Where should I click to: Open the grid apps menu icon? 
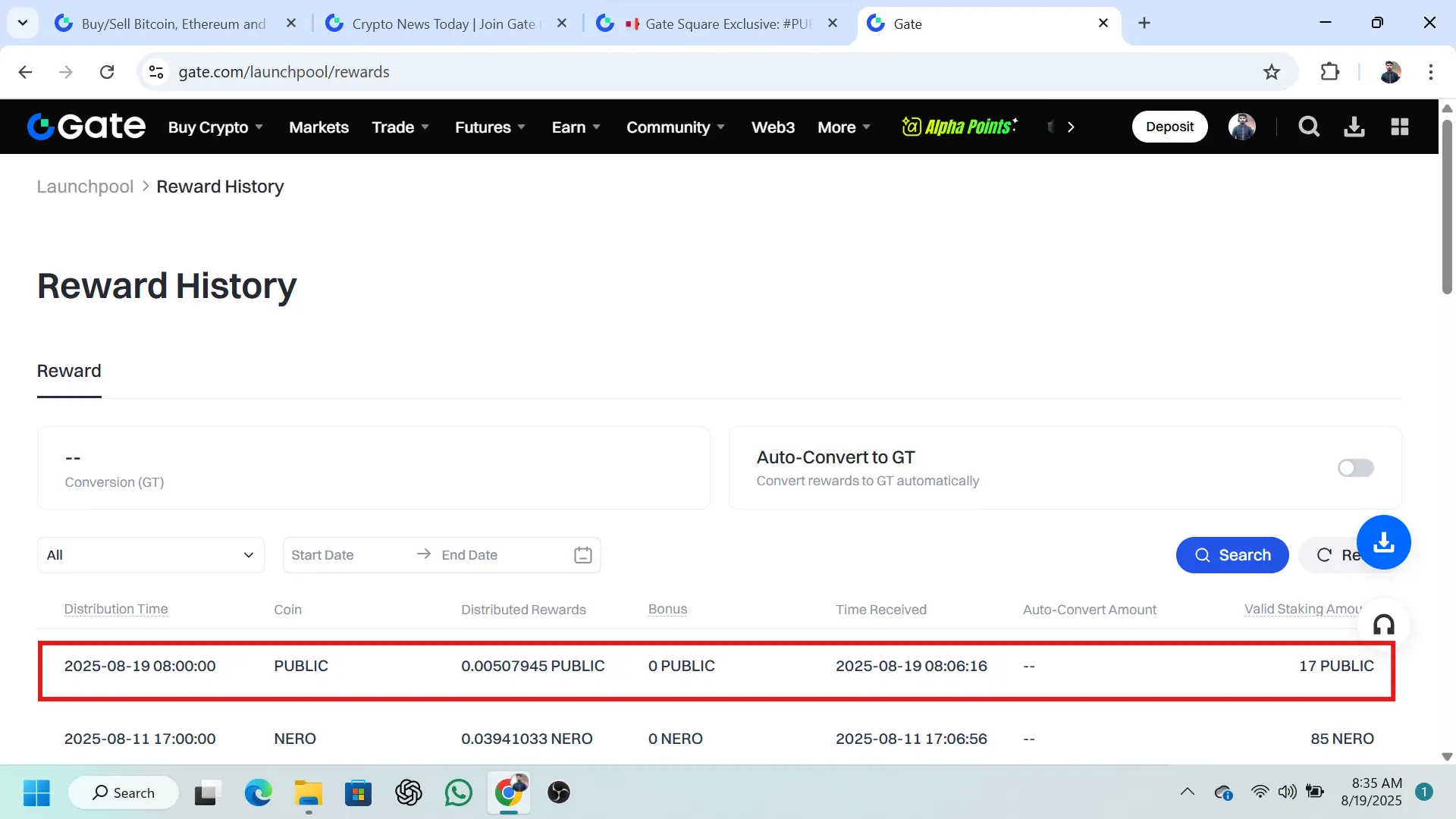1400,127
